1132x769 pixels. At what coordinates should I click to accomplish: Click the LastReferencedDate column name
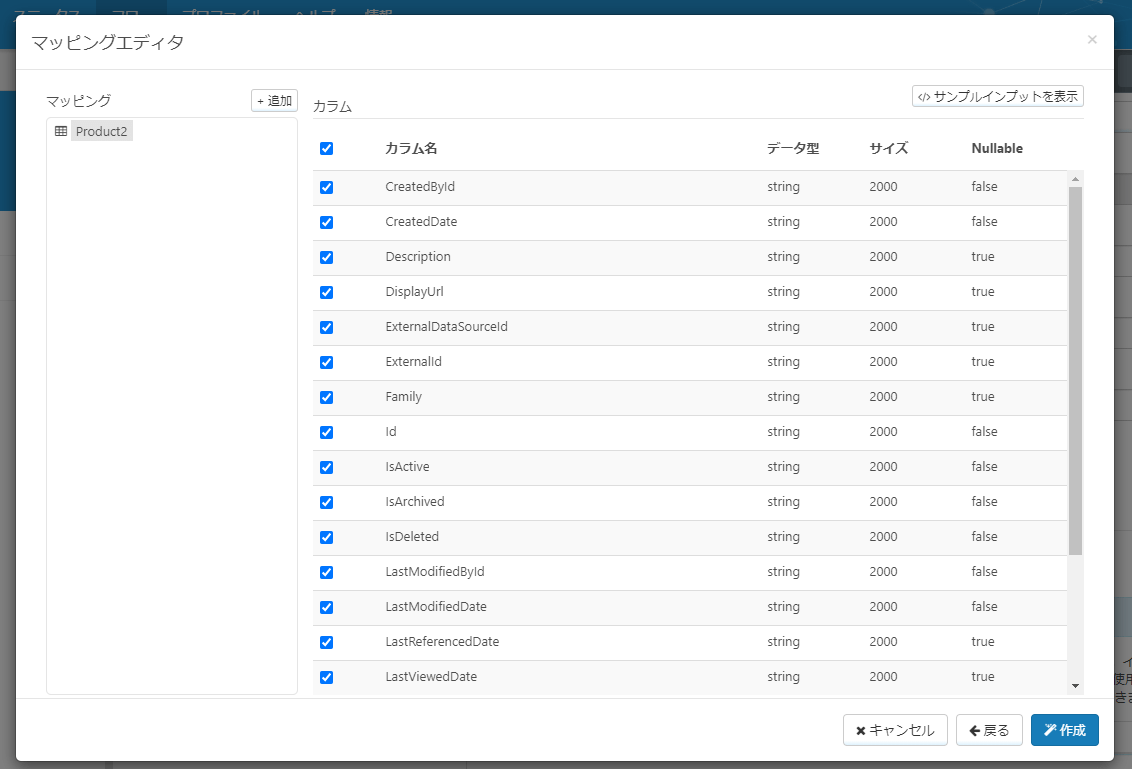coord(442,642)
